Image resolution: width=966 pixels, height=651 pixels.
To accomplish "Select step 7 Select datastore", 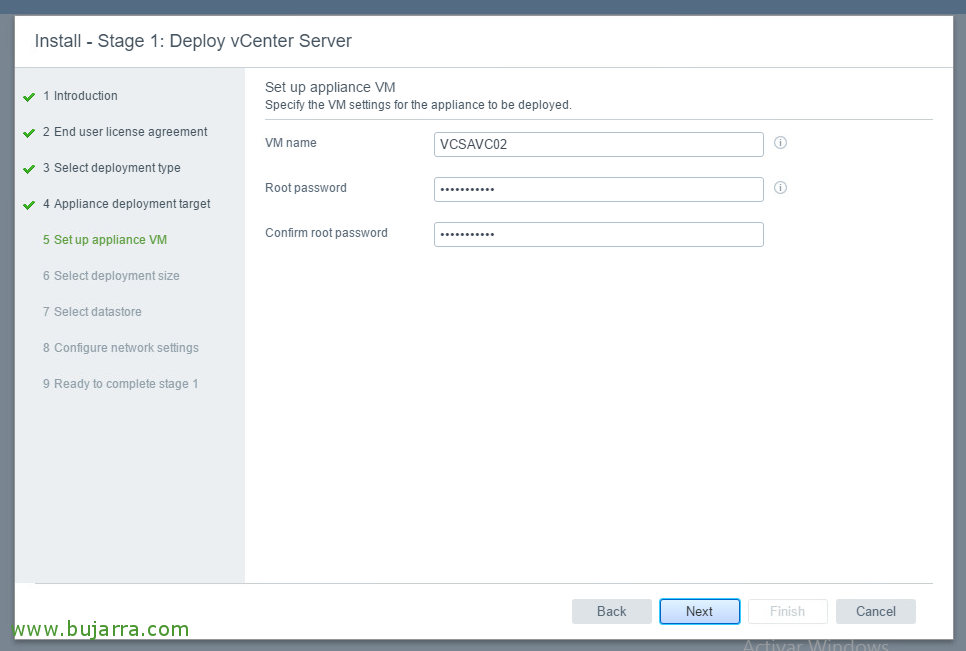I will coord(92,312).
